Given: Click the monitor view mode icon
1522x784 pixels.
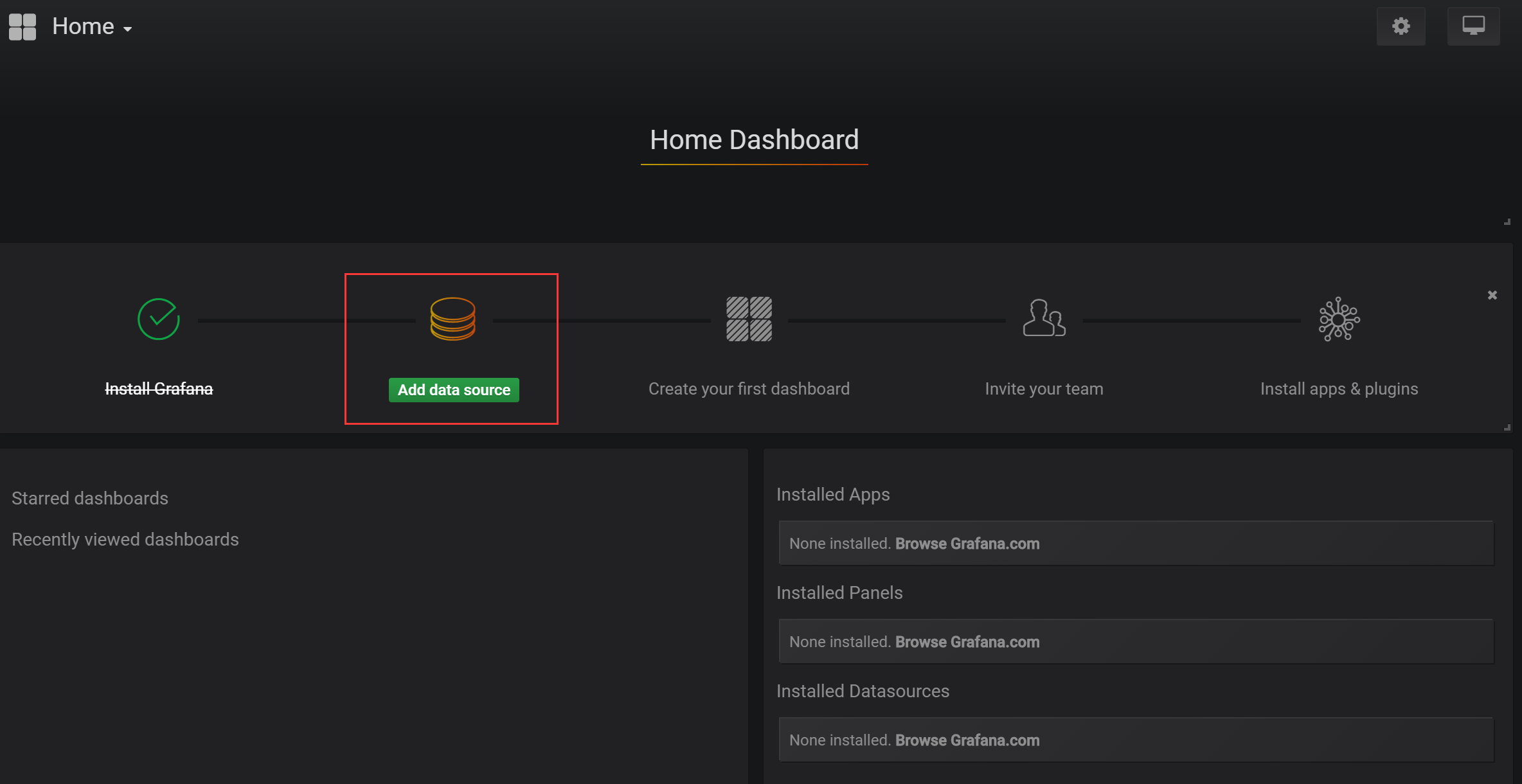Looking at the screenshot, I should point(1473,26).
